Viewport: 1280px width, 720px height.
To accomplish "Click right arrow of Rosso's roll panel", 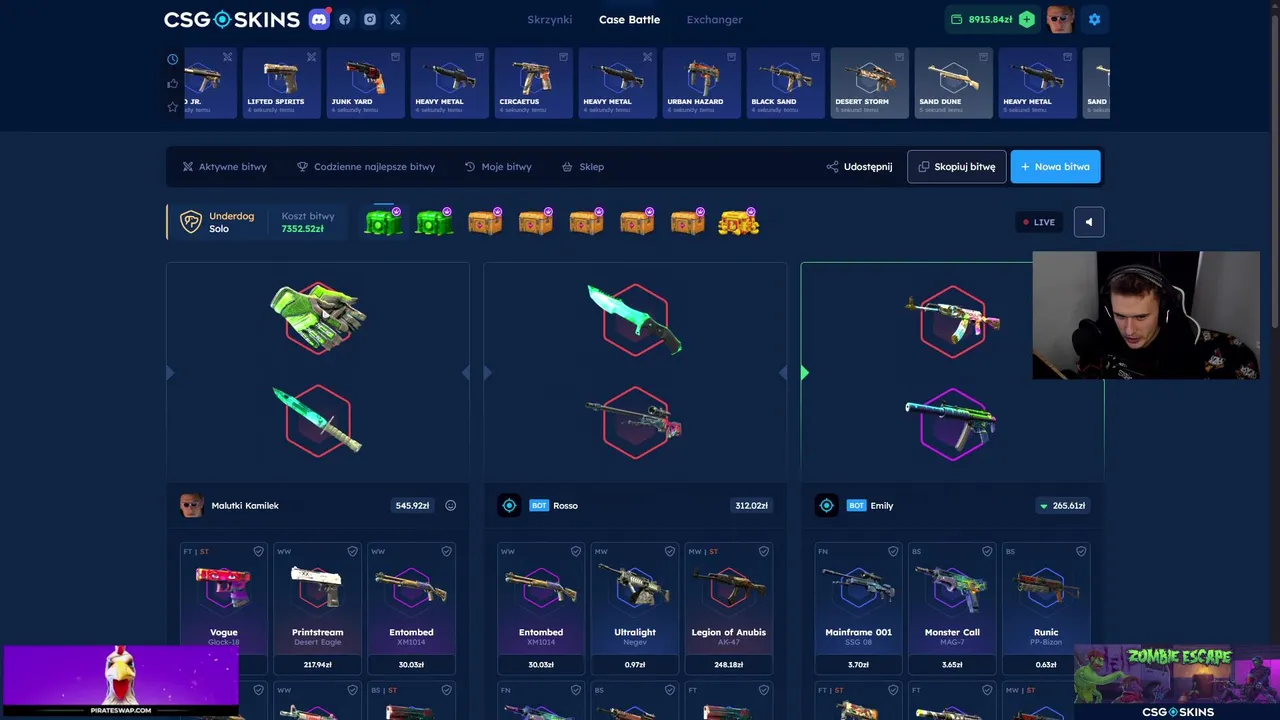I will point(782,373).
